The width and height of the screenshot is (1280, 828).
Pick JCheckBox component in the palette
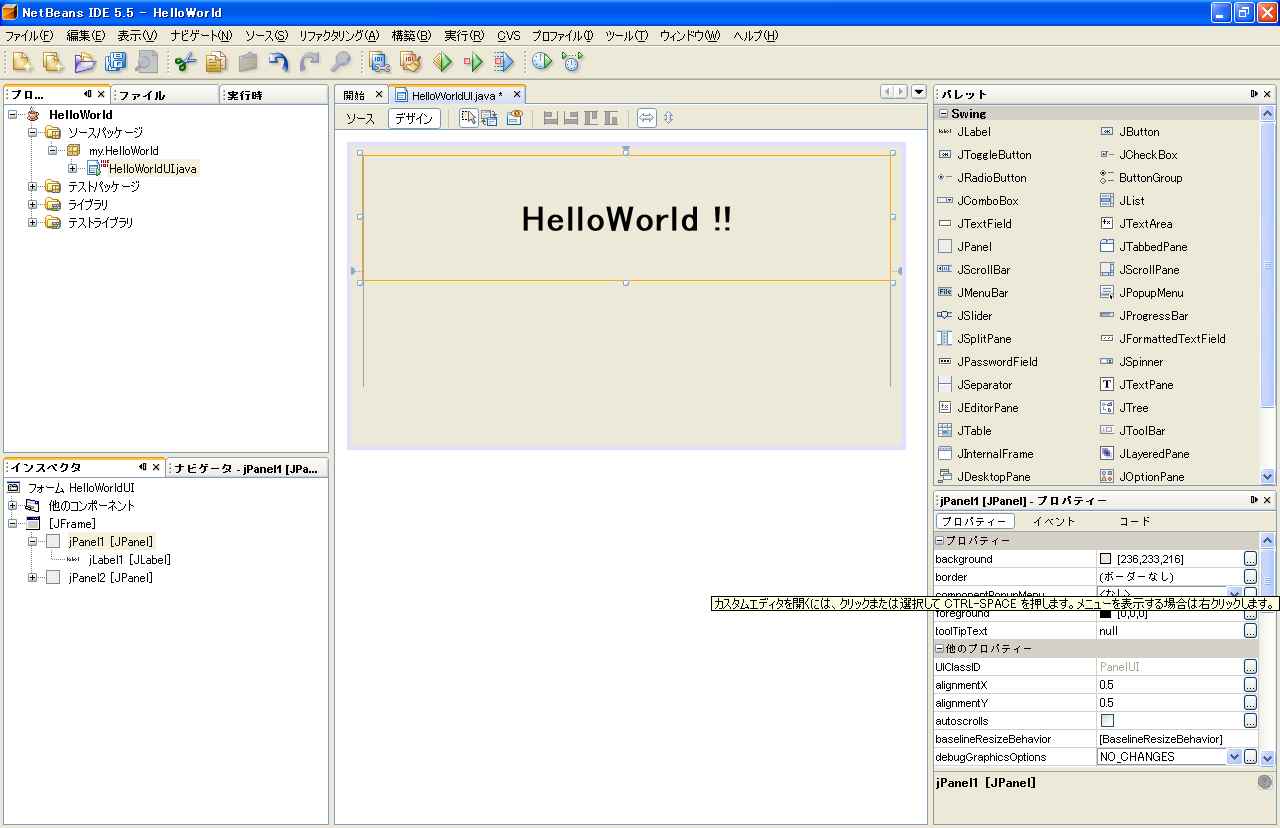(1147, 155)
